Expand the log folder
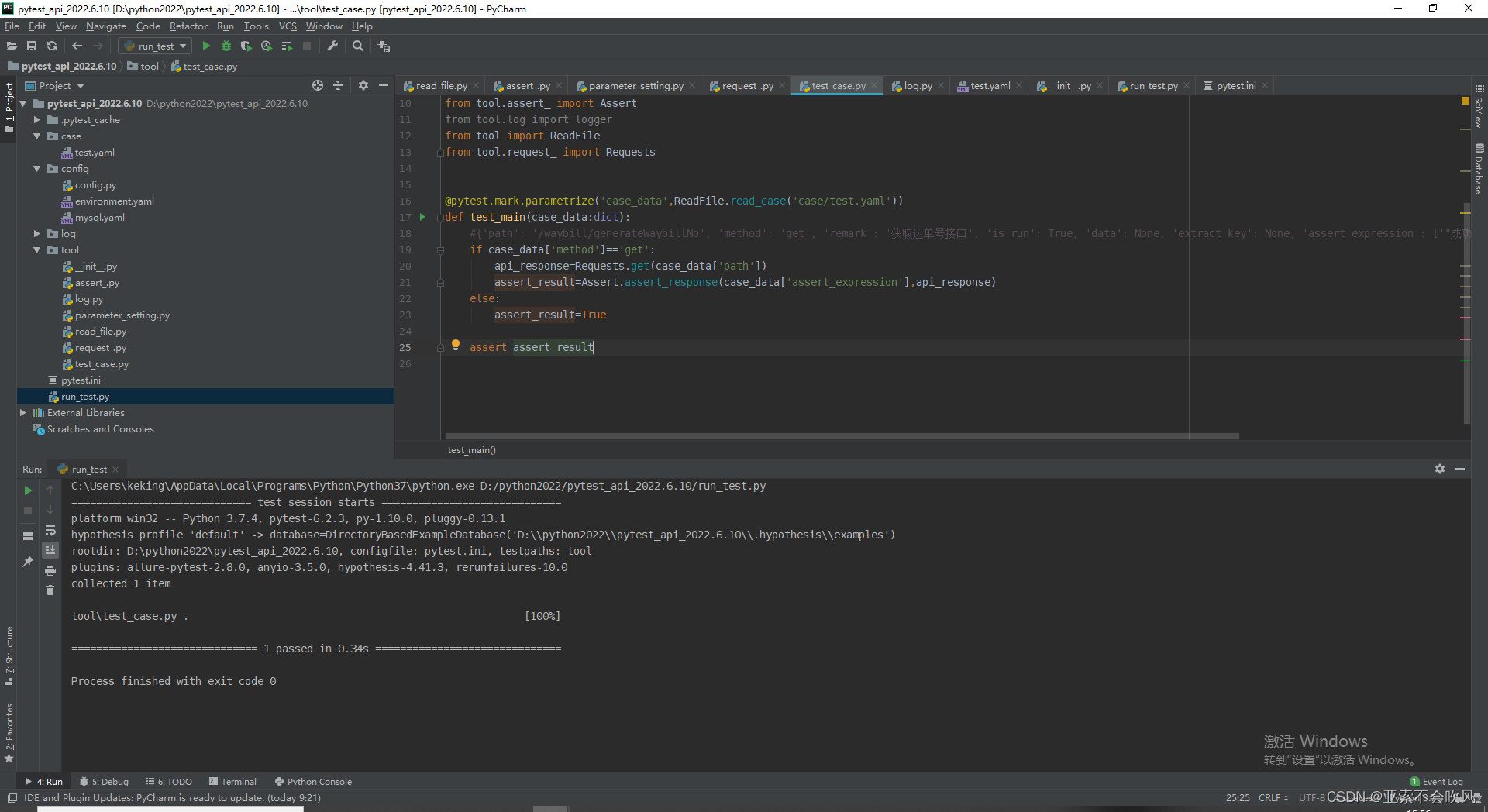Screen dimensions: 1488x812 [x=36, y=234]
